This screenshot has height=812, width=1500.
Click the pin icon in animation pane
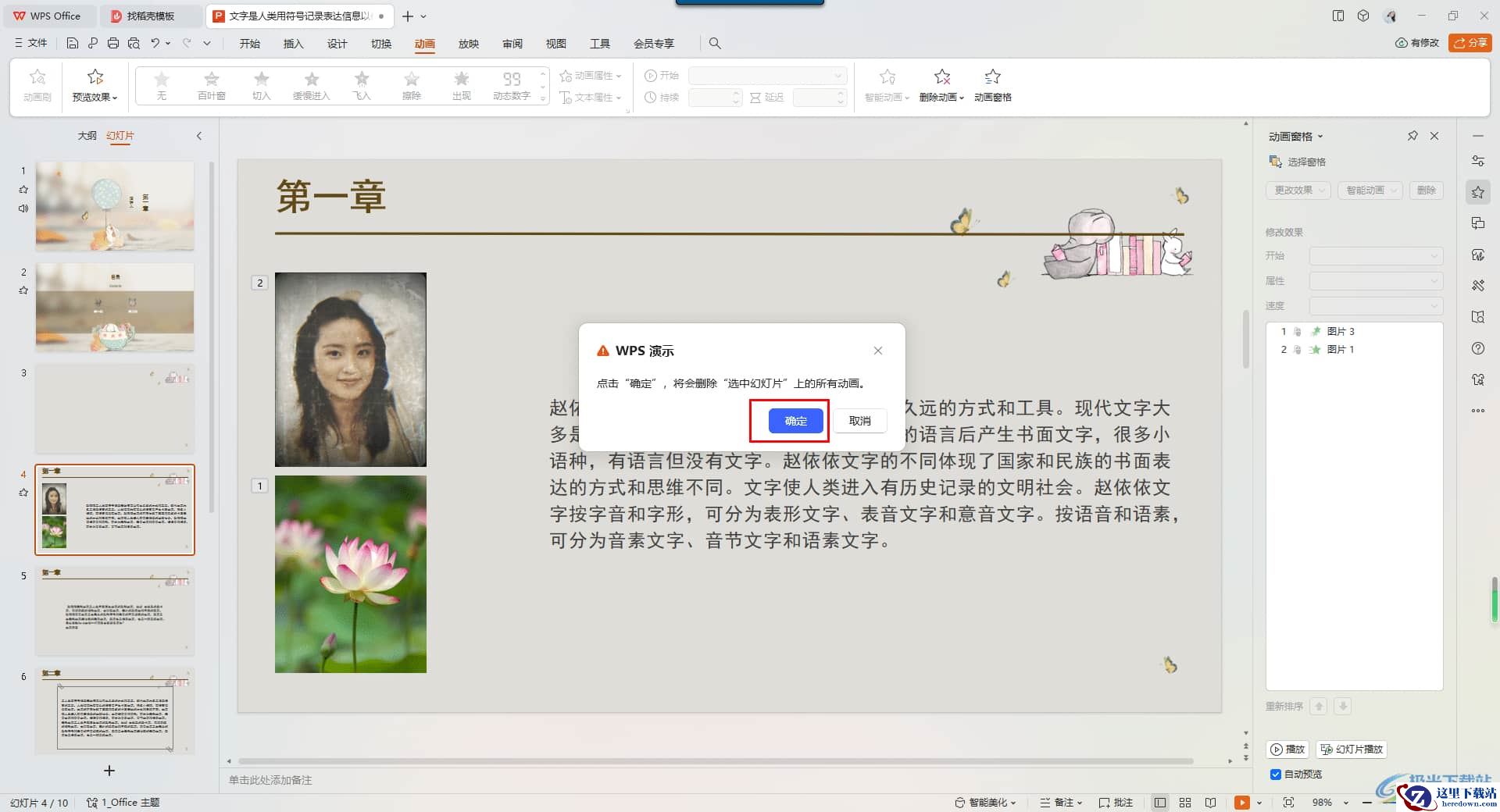tap(1412, 136)
